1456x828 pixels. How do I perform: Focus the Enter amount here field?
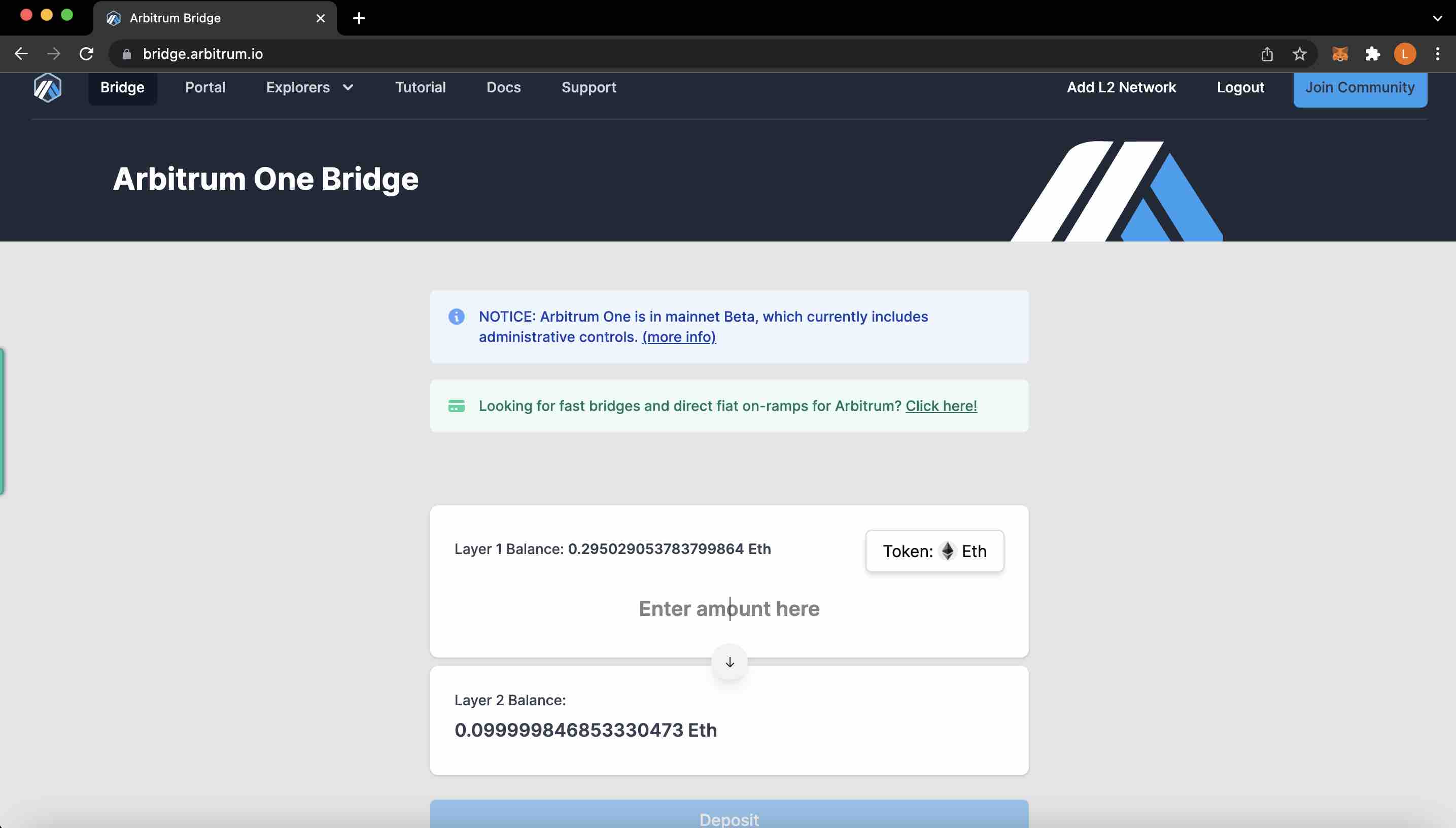tap(730, 609)
